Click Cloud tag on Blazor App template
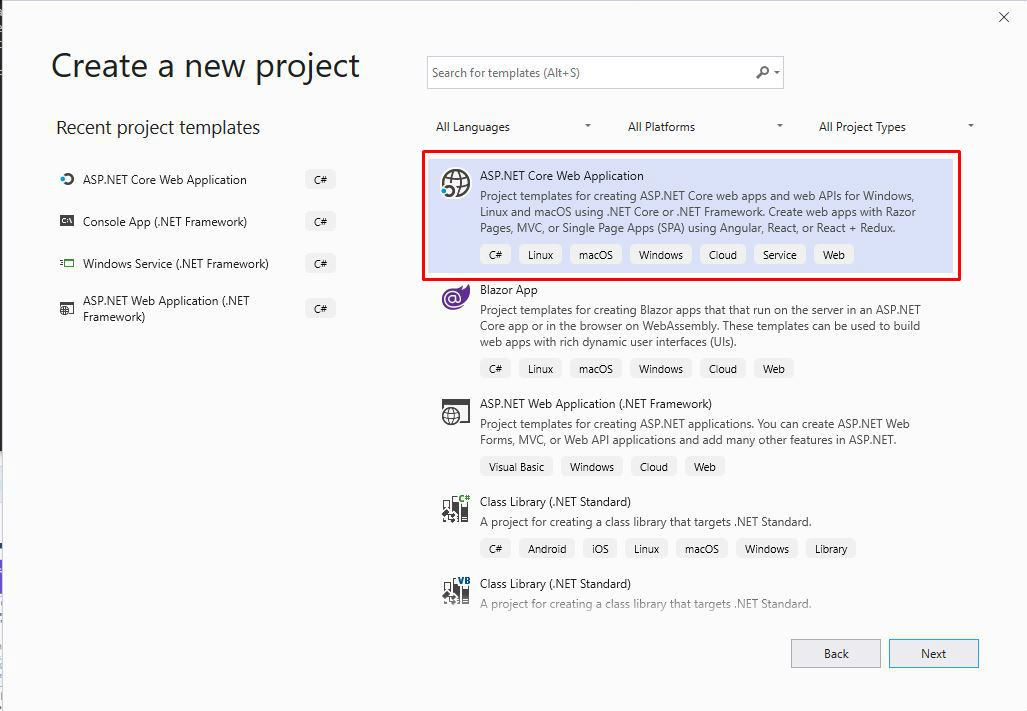 coord(722,369)
